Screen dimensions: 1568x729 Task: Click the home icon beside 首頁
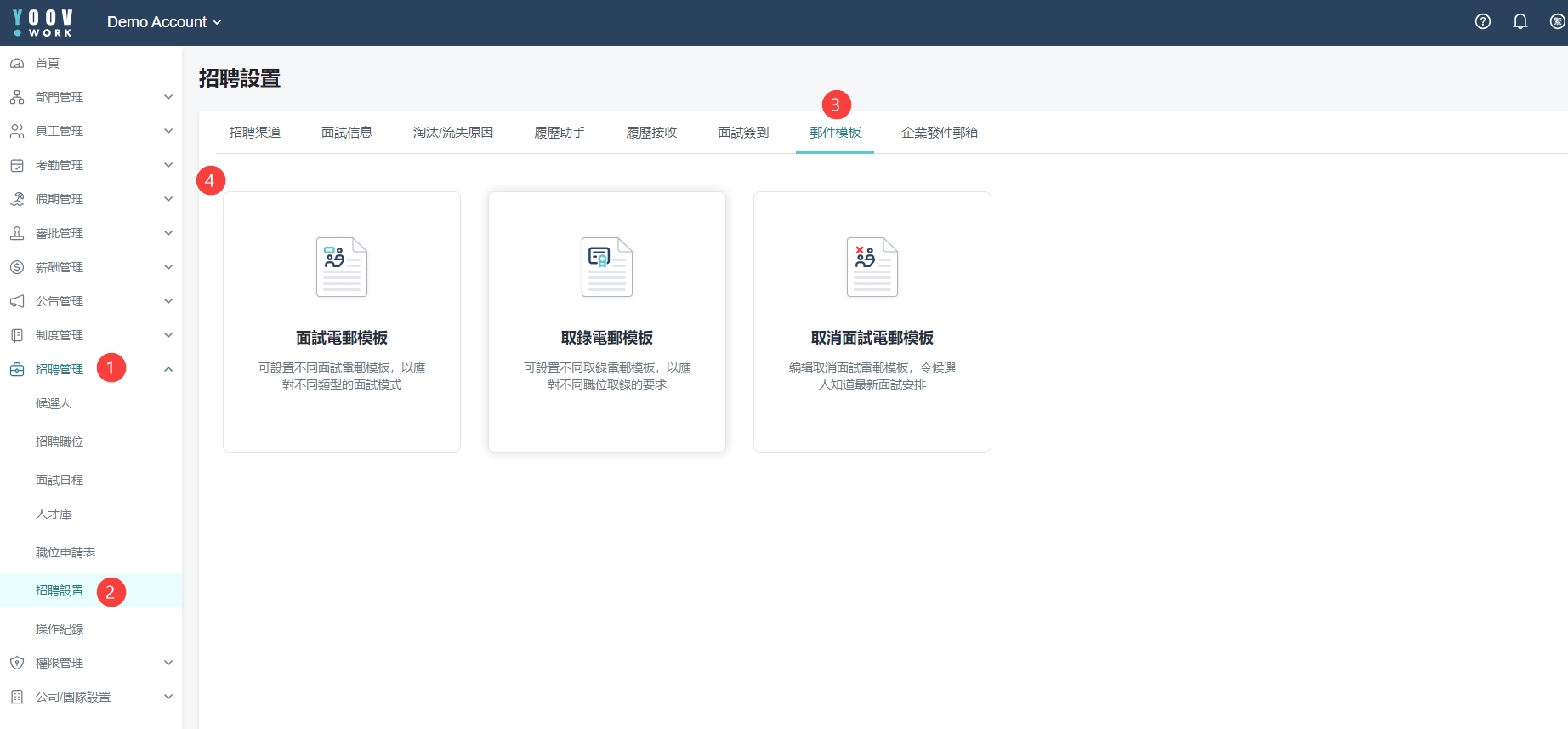pos(17,63)
